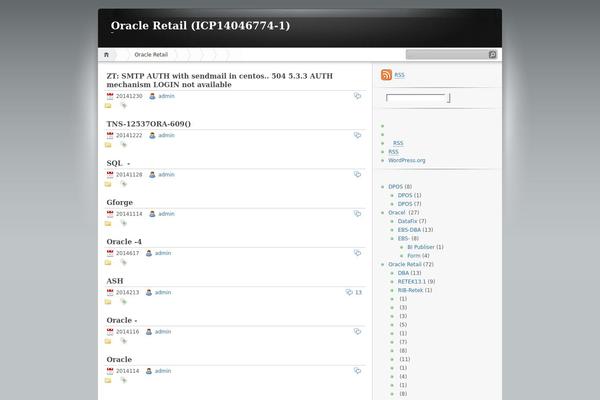The height and width of the screenshot is (400, 600).
Task: Click the calendar icon next to 2014114
Action: [110, 371]
